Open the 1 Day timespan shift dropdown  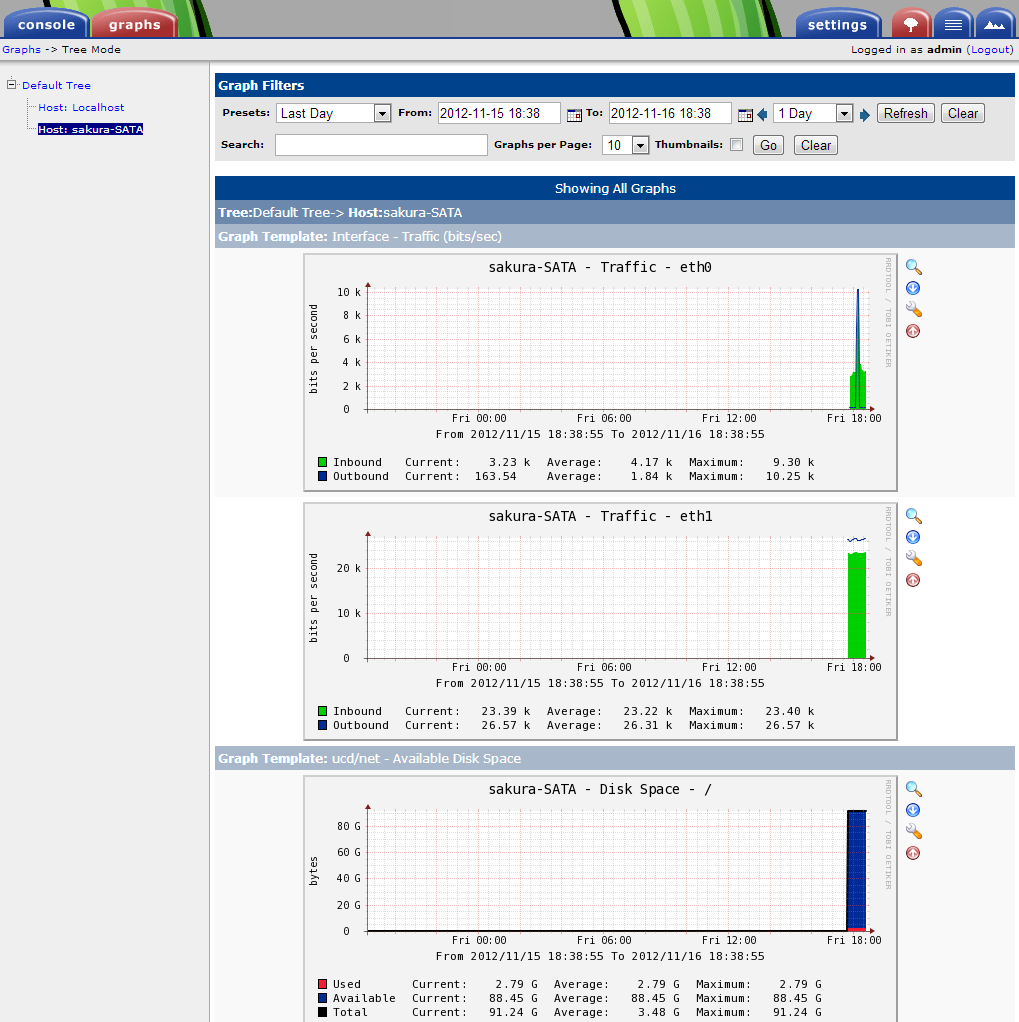813,114
